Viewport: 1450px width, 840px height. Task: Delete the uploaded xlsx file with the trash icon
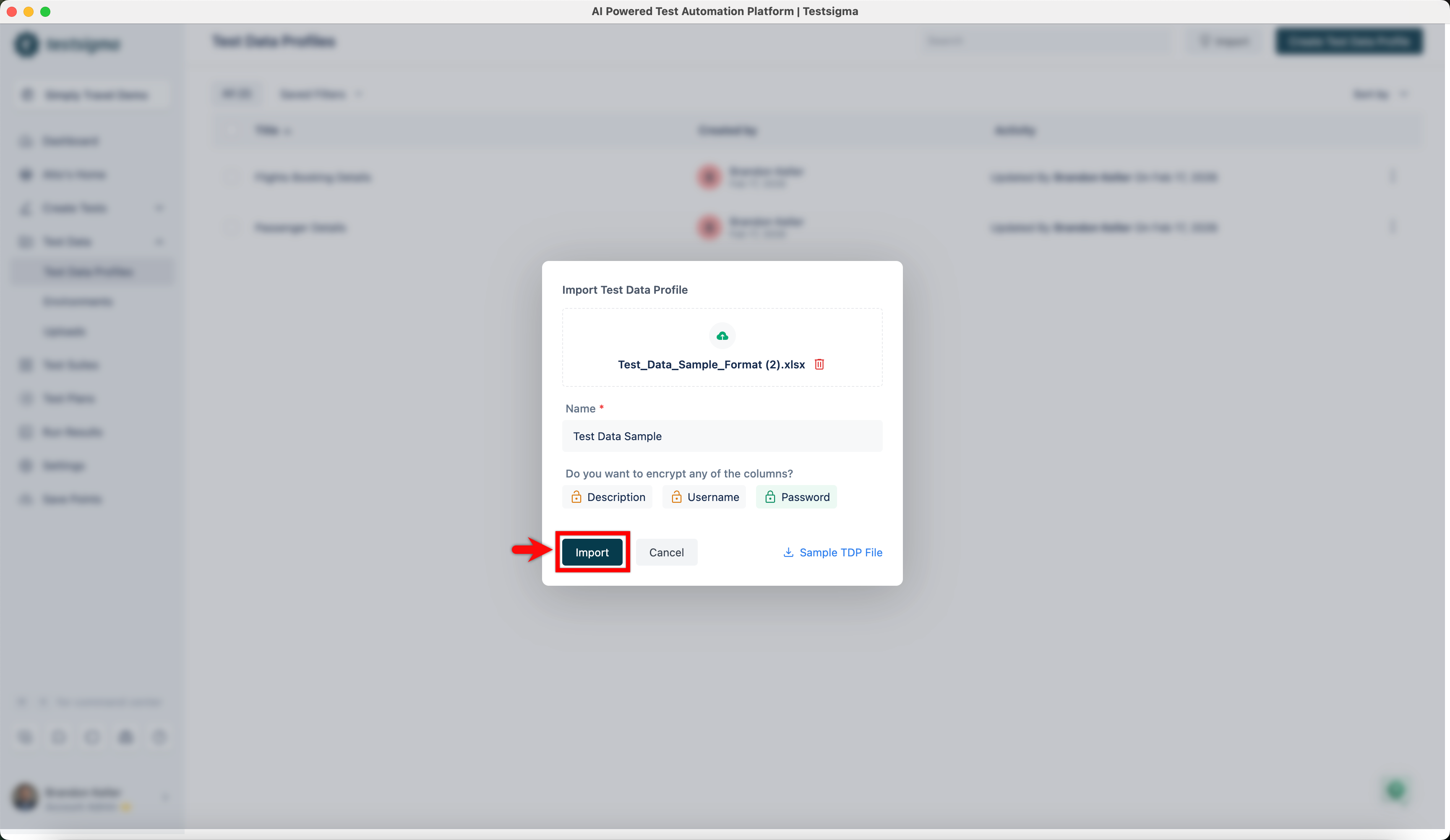coord(819,364)
